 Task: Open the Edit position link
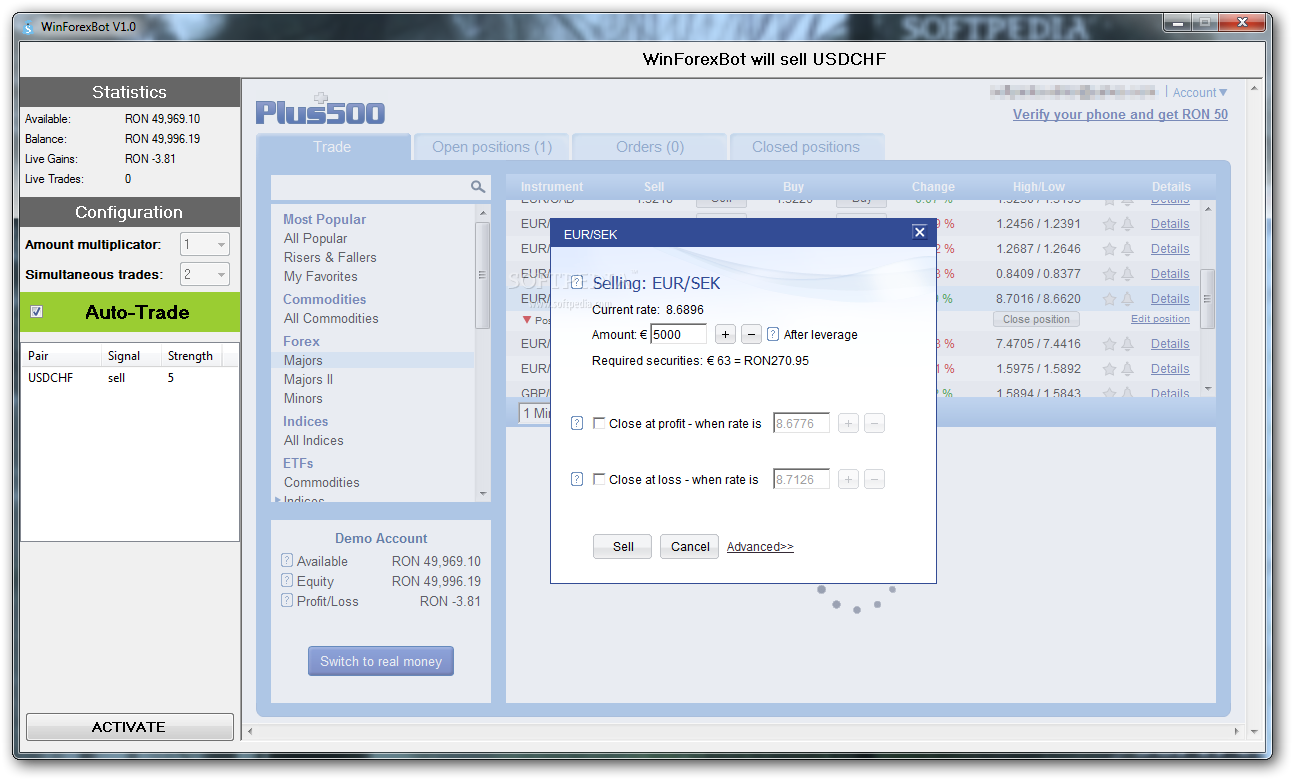1160,319
